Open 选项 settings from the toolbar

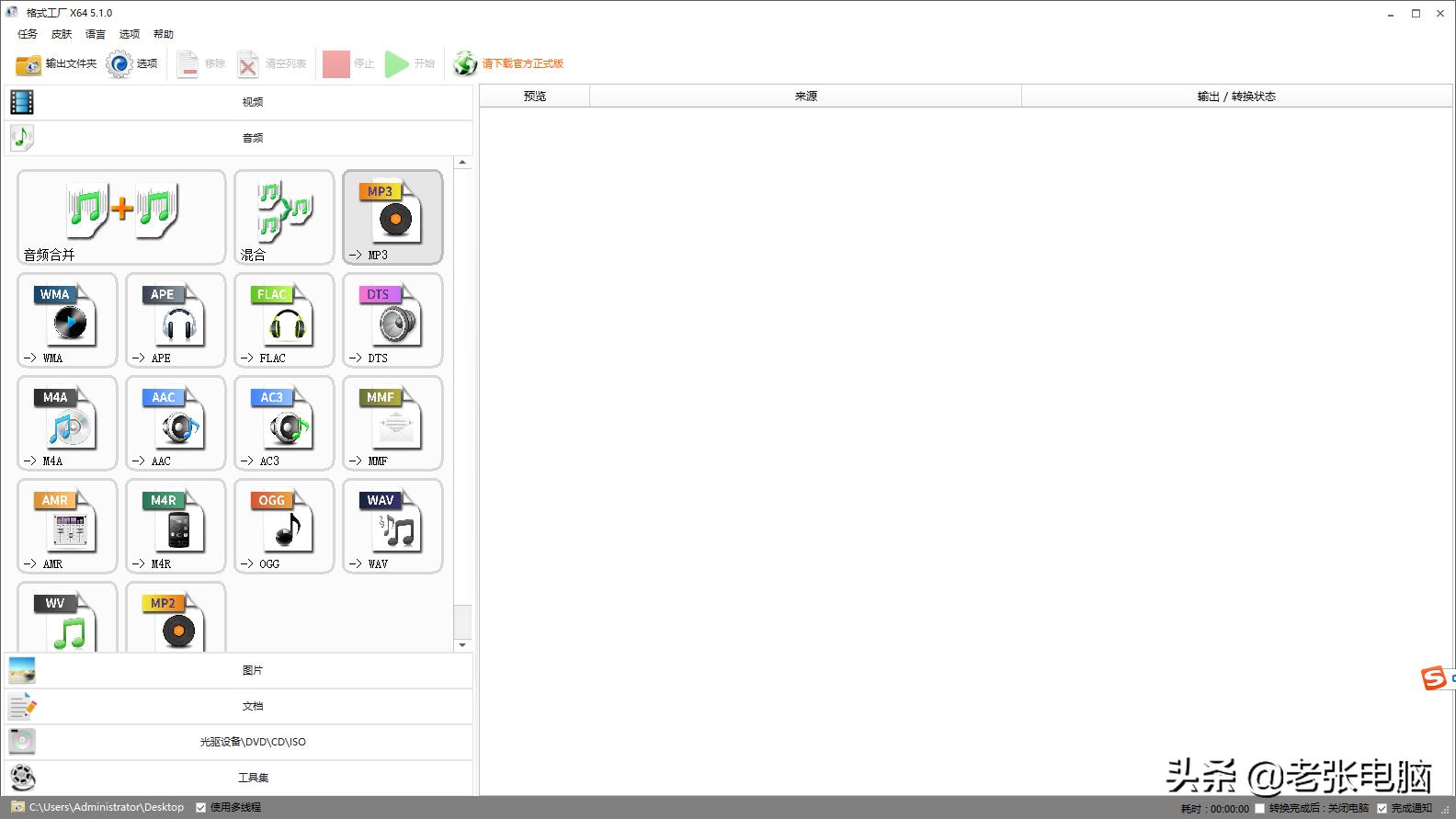point(132,63)
